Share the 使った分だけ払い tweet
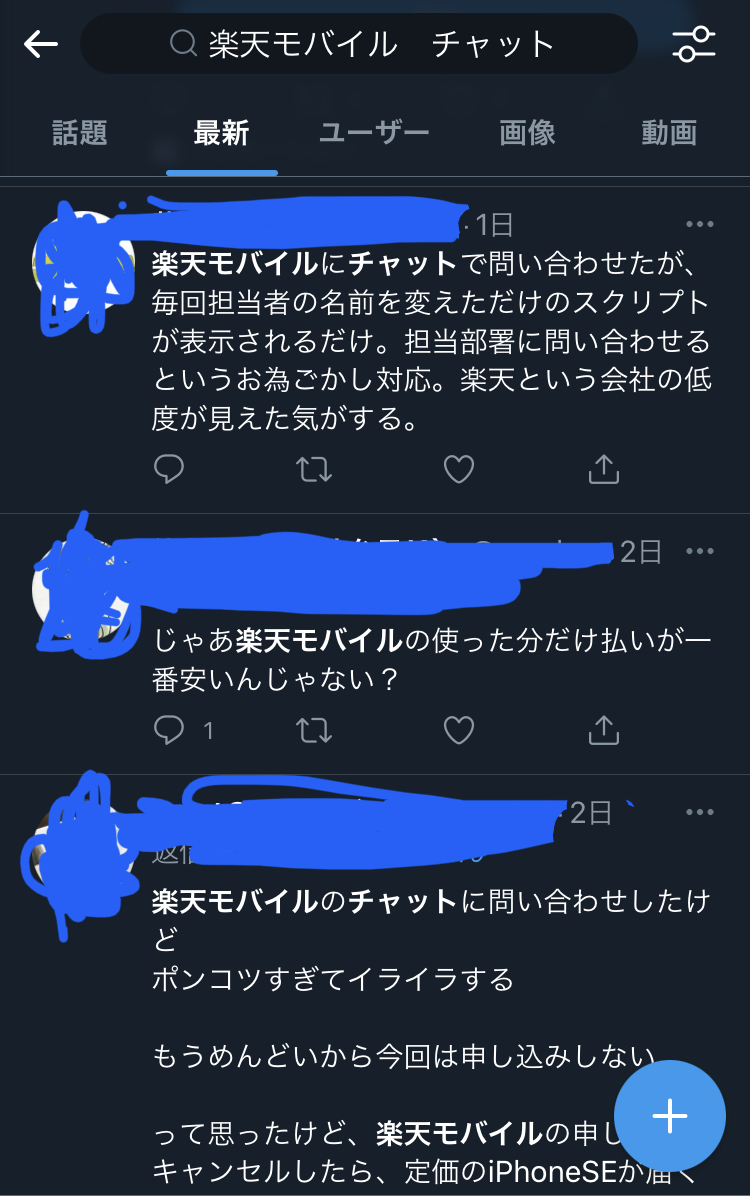750x1196 pixels. click(x=604, y=730)
